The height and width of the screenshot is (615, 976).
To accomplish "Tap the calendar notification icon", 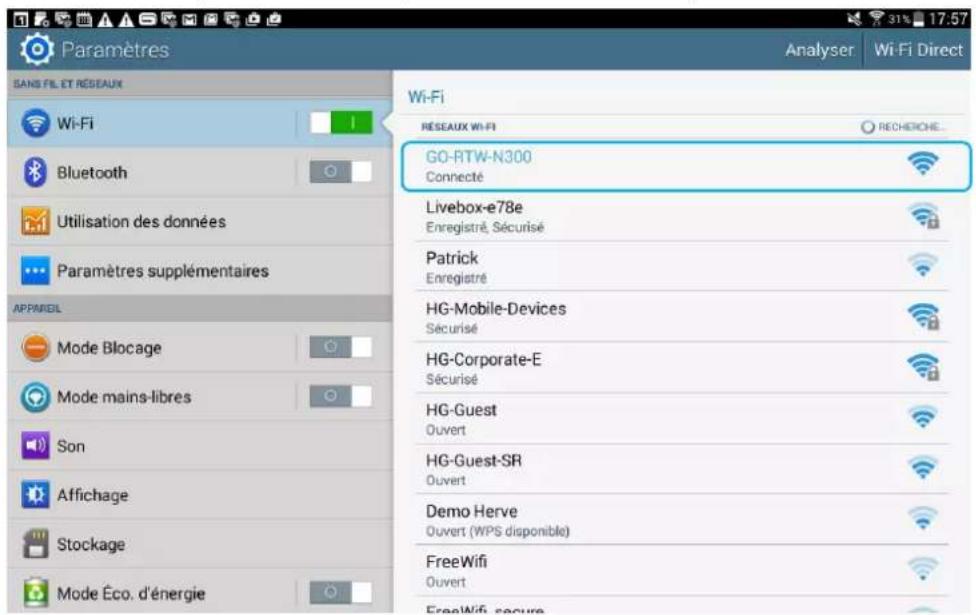I will (83, 19).
